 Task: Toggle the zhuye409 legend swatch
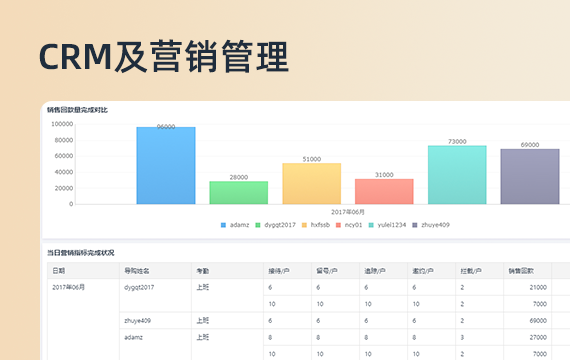pos(415,225)
